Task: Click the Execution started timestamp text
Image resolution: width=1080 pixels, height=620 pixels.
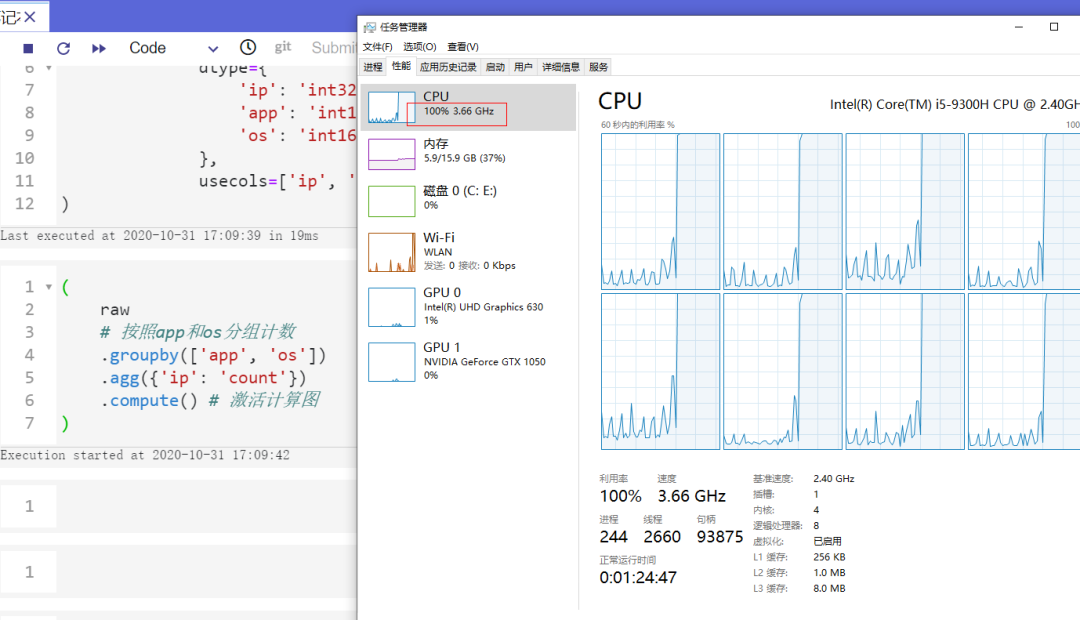Action: click(x=145, y=455)
